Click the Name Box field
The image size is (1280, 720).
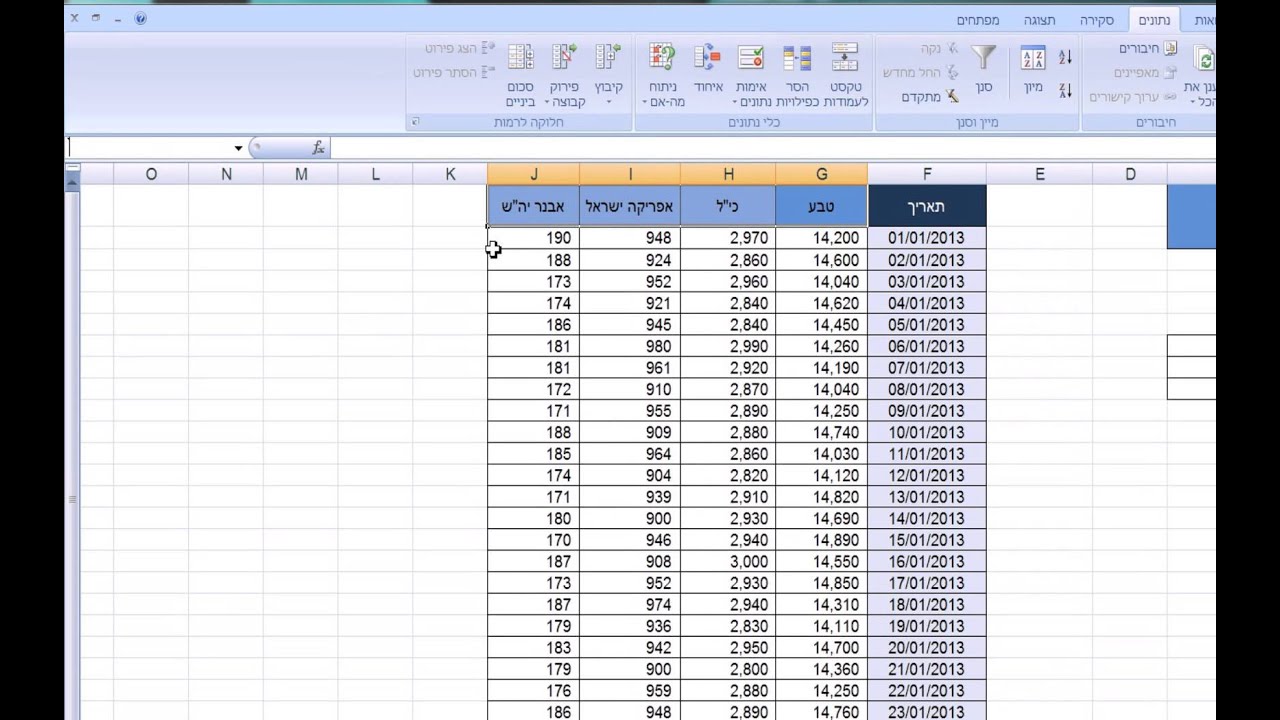pos(148,148)
